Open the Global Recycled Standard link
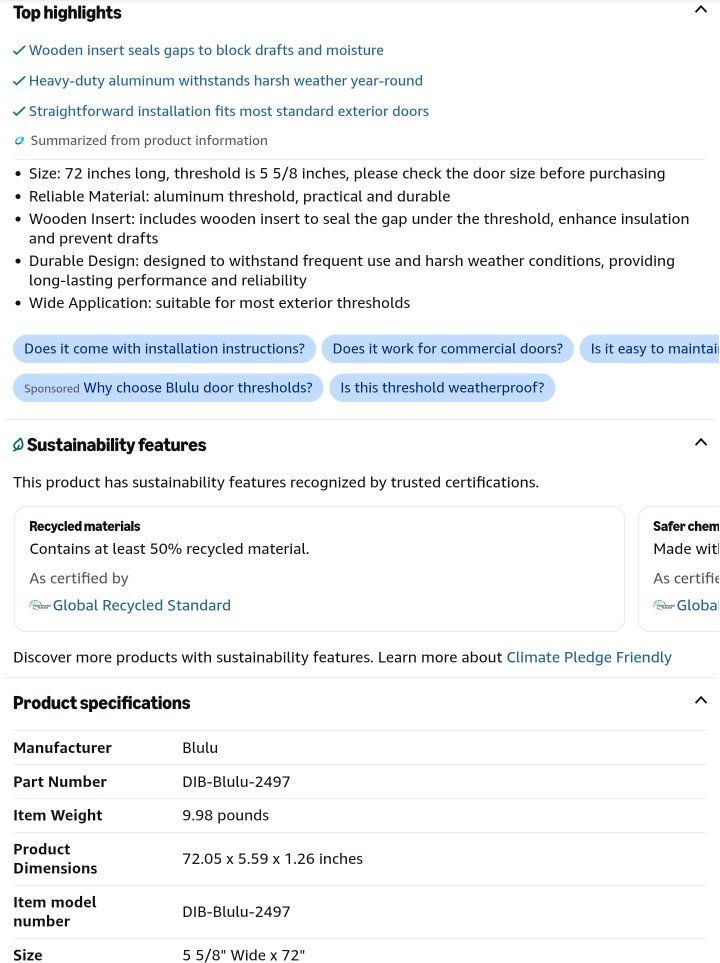 (x=142, y=606)
